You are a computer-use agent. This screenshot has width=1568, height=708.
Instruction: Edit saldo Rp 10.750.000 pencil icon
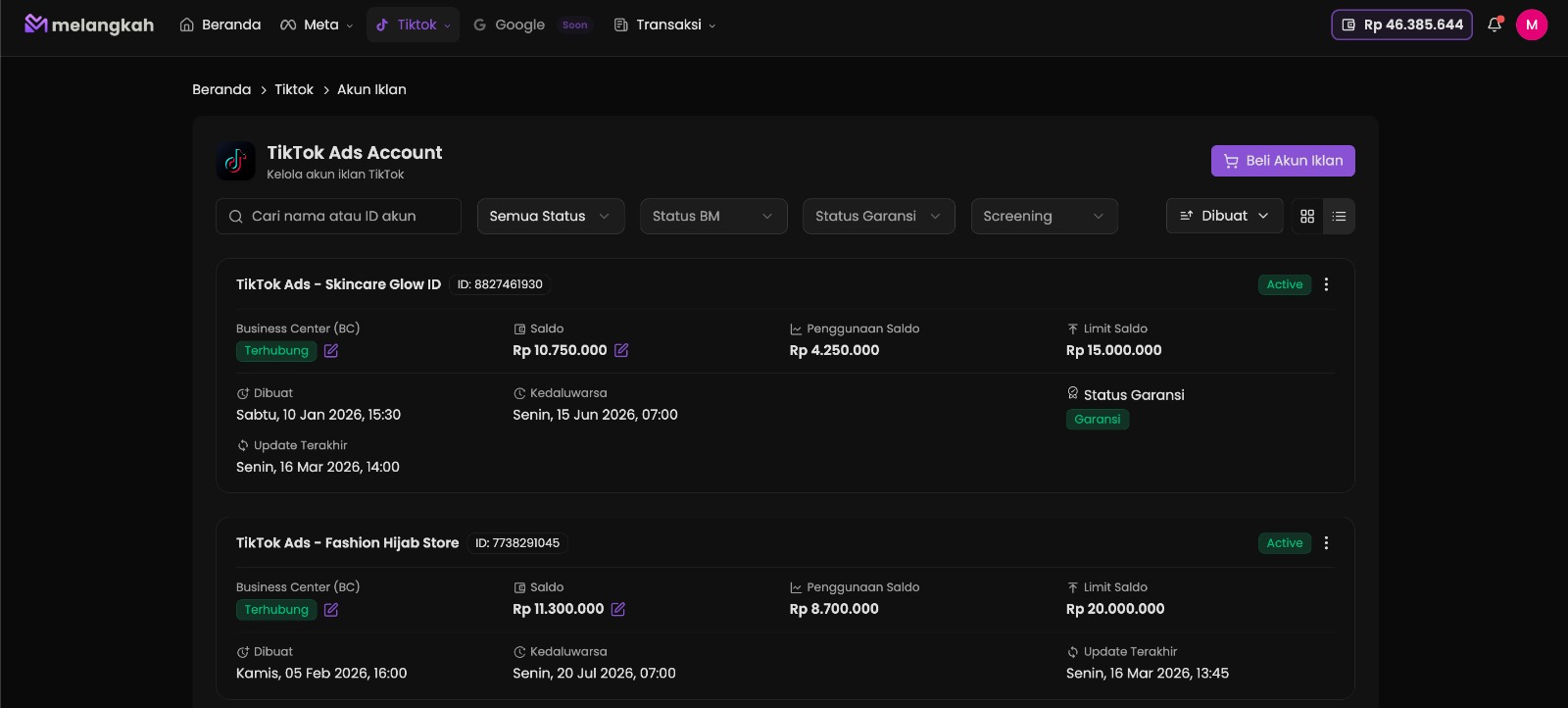621,350
